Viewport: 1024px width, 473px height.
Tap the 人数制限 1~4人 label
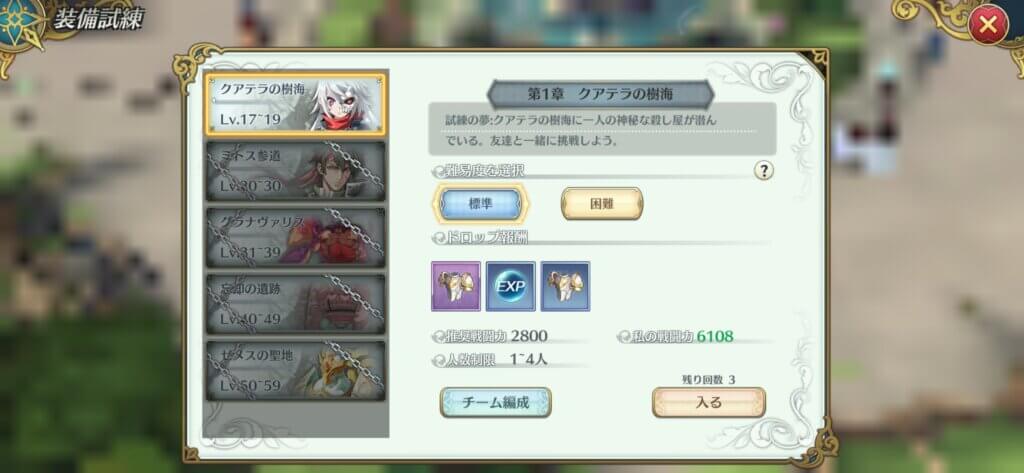pos(494,360)
